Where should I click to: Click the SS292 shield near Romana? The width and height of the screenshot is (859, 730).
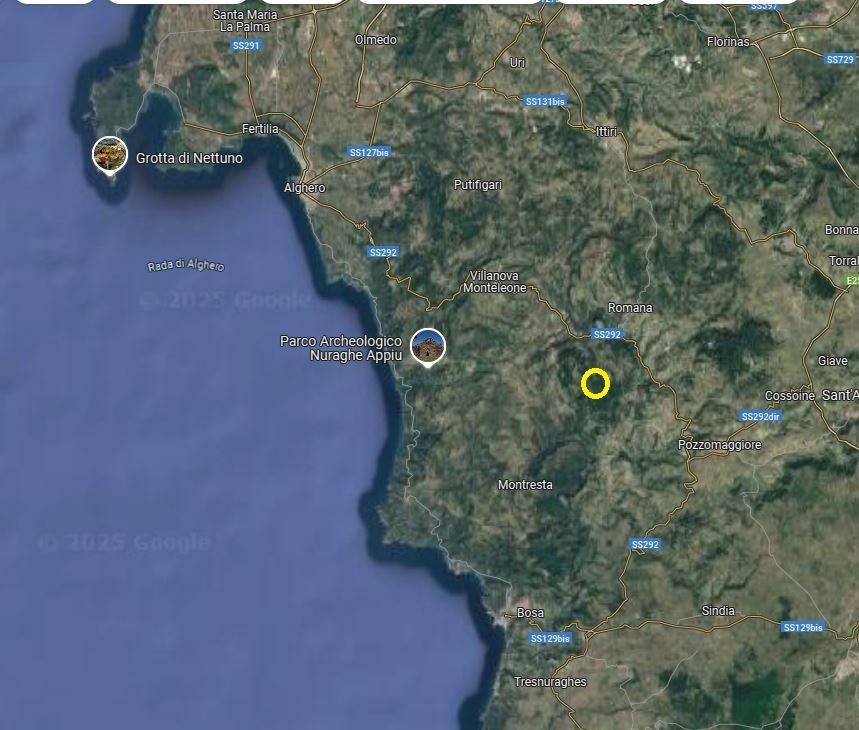[607, 334]
